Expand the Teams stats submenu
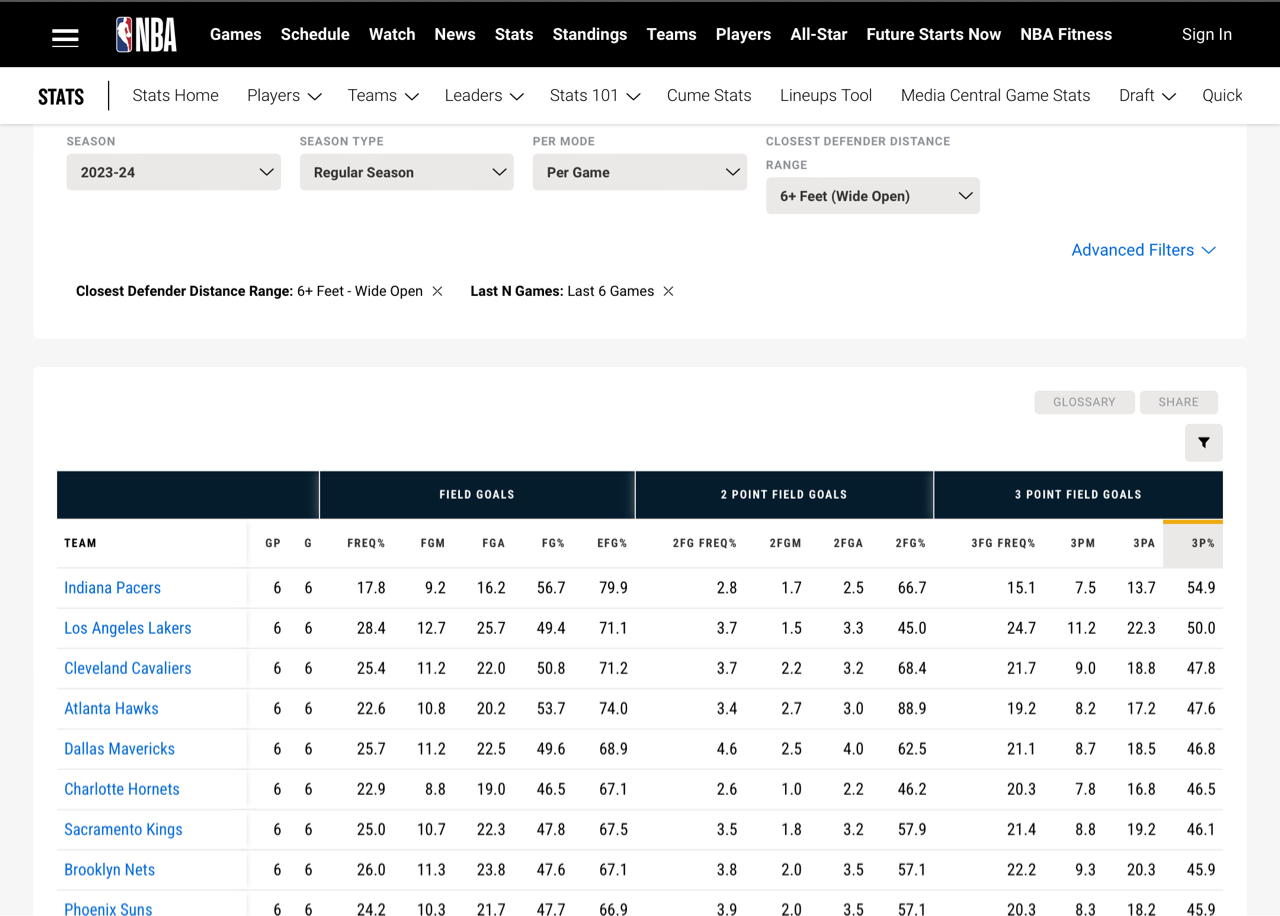1280x916 pixels. coord(383,95)
